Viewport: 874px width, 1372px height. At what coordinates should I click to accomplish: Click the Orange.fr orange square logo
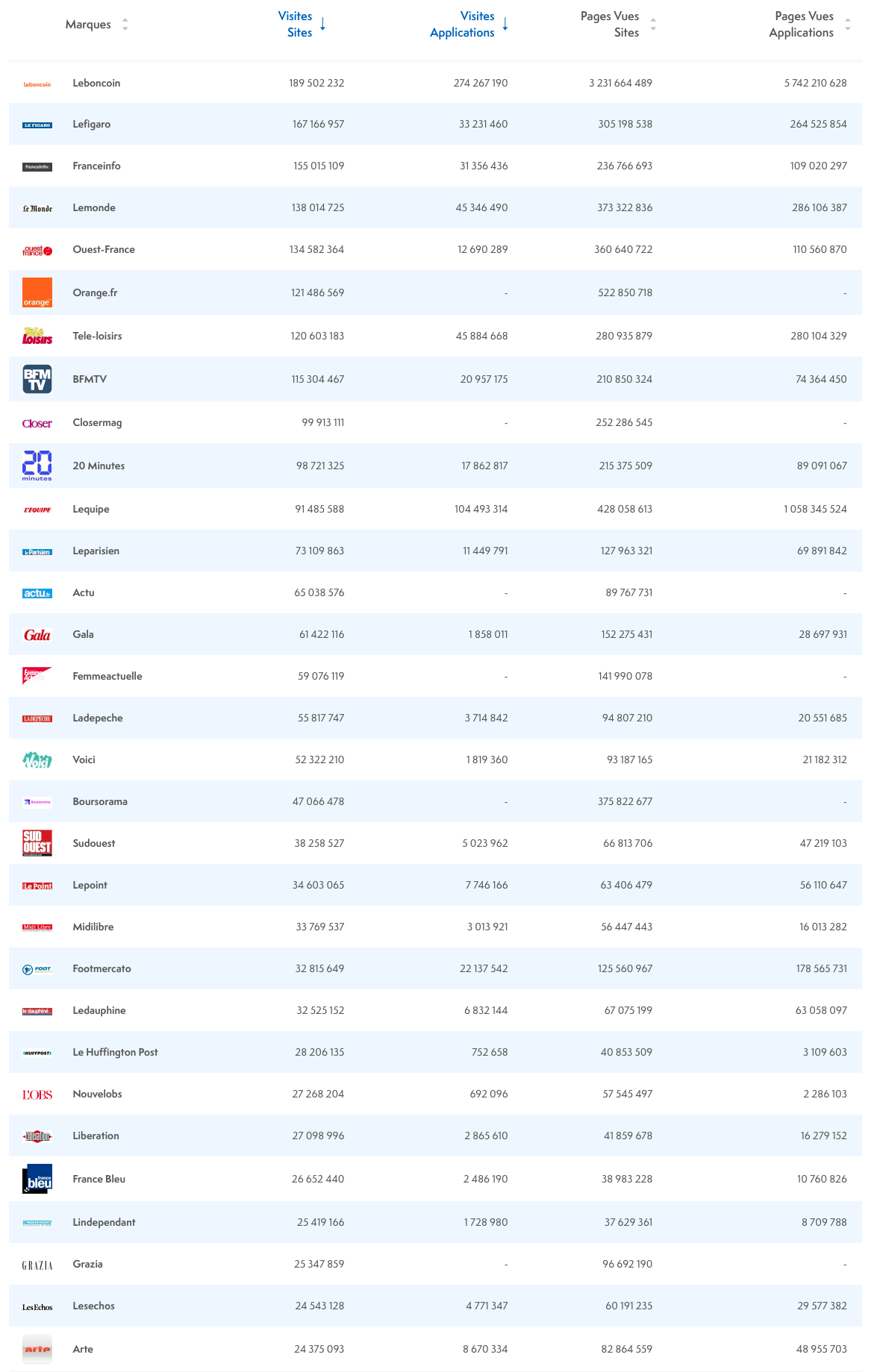pos(37,292)
